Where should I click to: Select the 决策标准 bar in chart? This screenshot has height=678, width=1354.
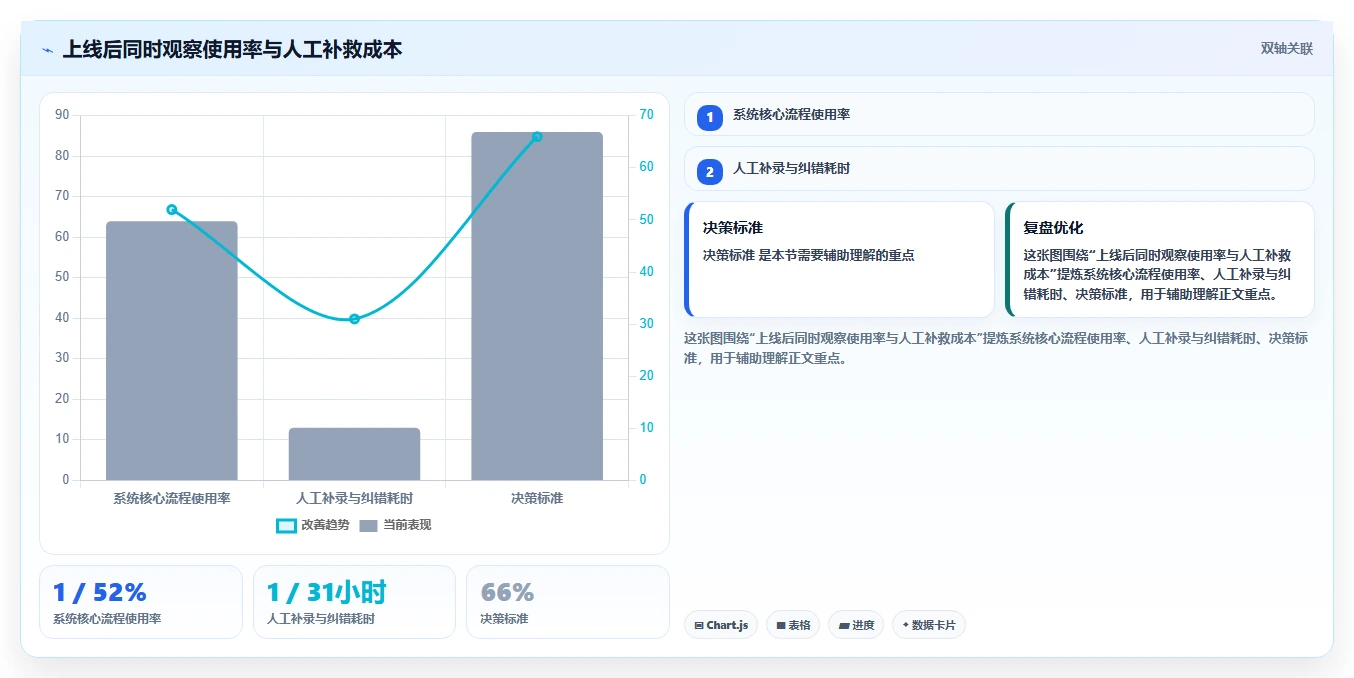[537, 306]
